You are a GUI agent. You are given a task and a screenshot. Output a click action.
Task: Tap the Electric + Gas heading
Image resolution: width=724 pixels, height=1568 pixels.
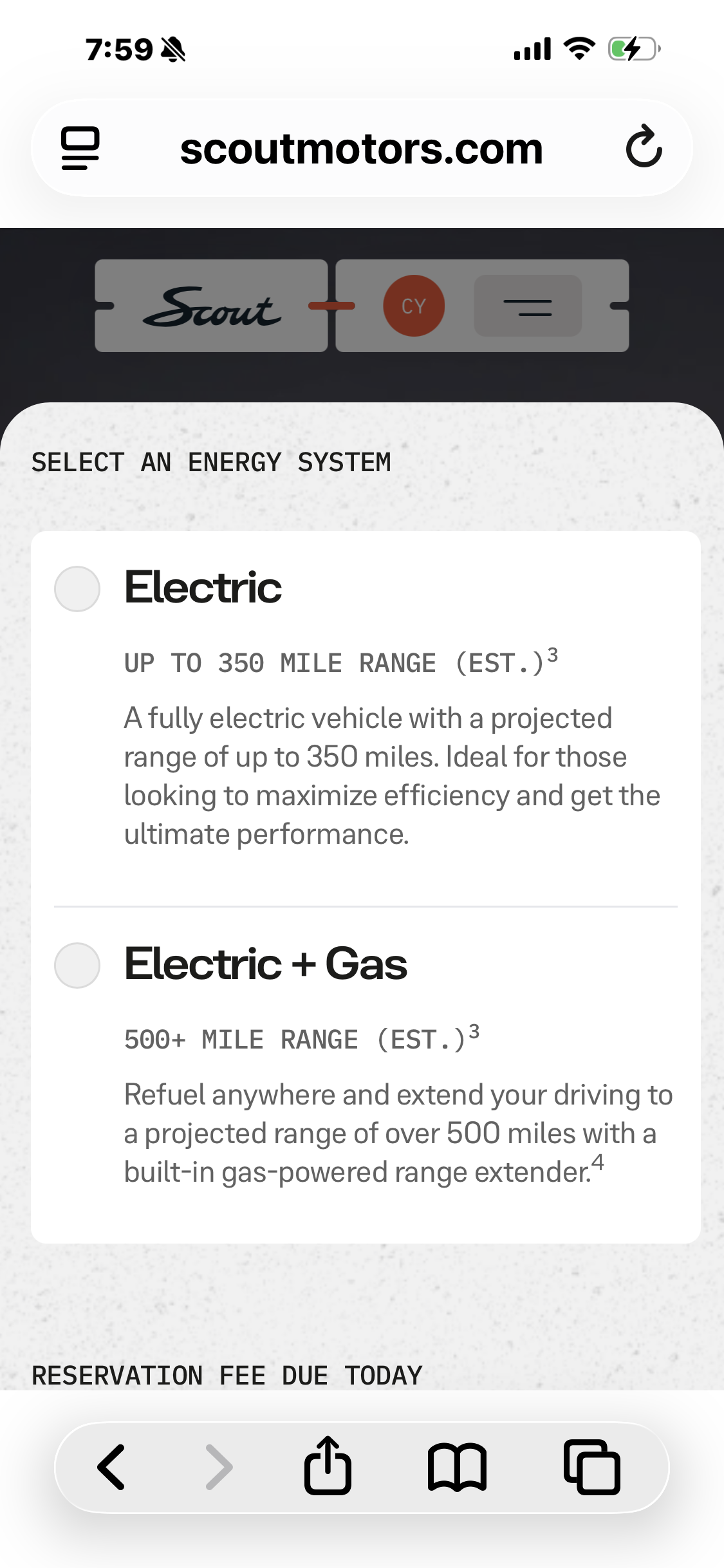pyautogui.click(x=265, y=964)
